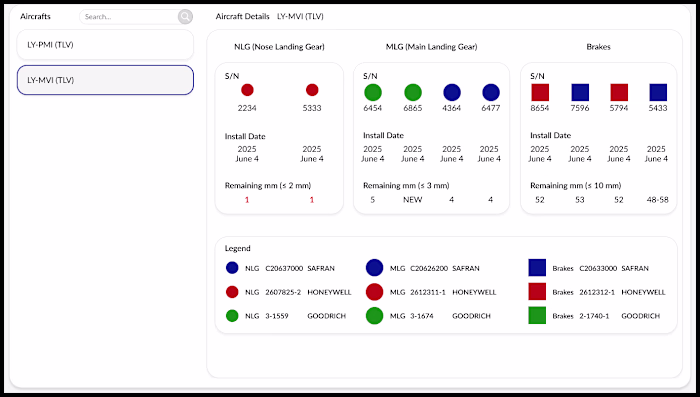Click serial number 8654
This screenshot has height=397, width=700.
(x=540, y=108)
